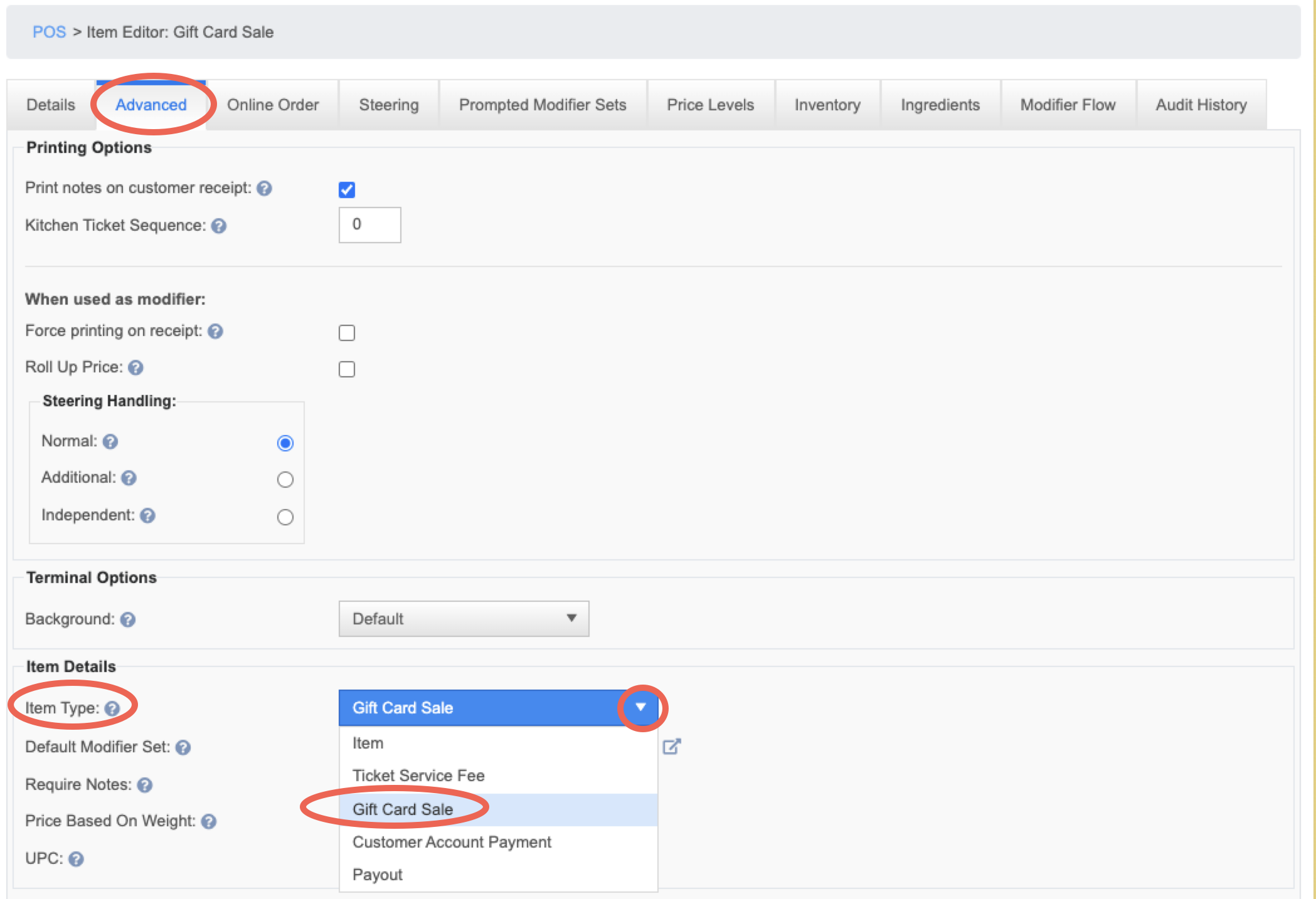
Task: Click help icon next to Print notes on customer receipt
Action: tap(264, 188)
